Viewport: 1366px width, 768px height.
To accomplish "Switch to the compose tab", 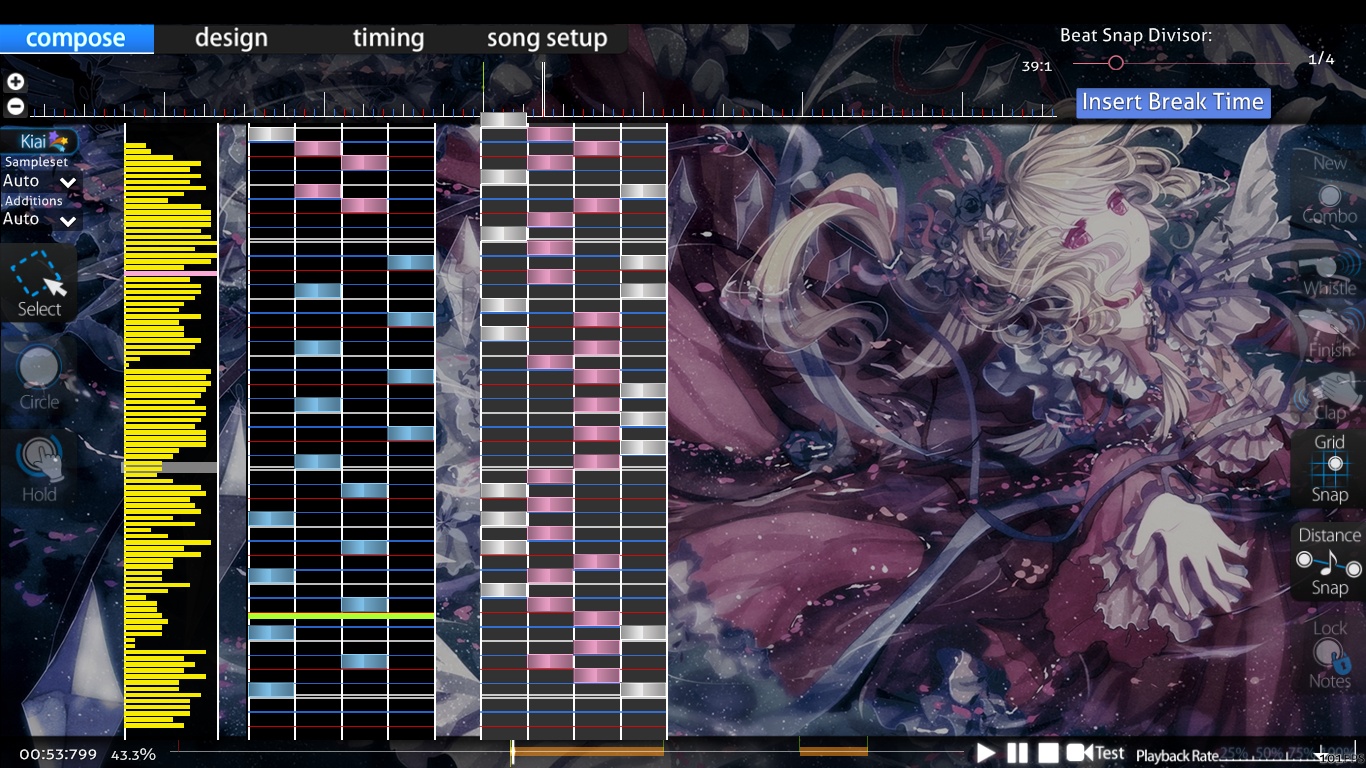I will click(x=76, y=38).
